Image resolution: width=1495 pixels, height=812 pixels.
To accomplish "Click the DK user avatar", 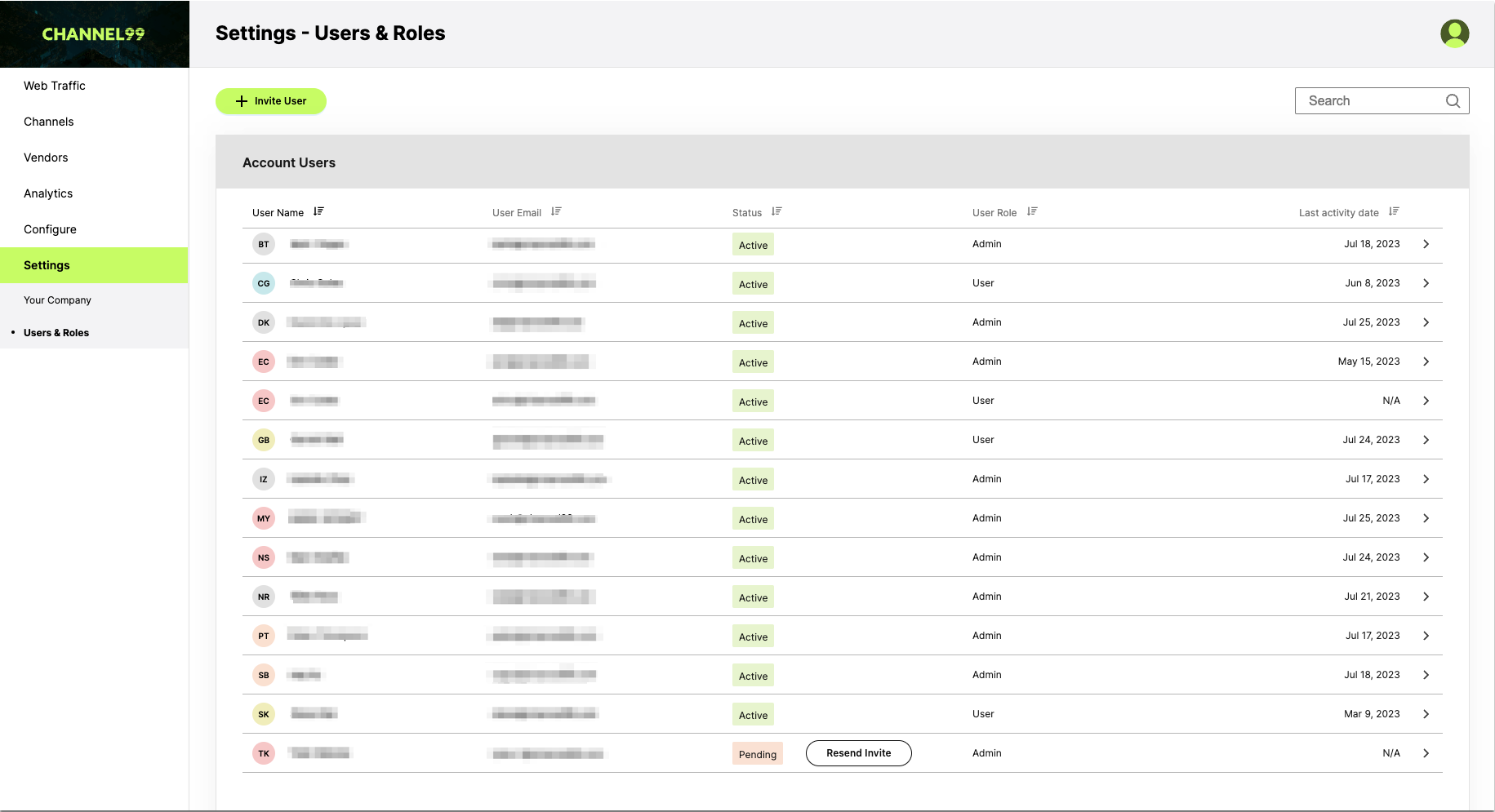I will pyautogui.click(x=264, y=322).
